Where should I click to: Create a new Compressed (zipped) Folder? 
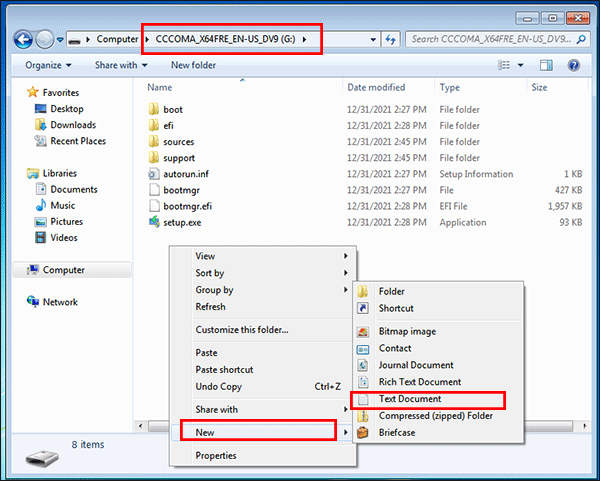pyautogui.click(x=438, y=415)
